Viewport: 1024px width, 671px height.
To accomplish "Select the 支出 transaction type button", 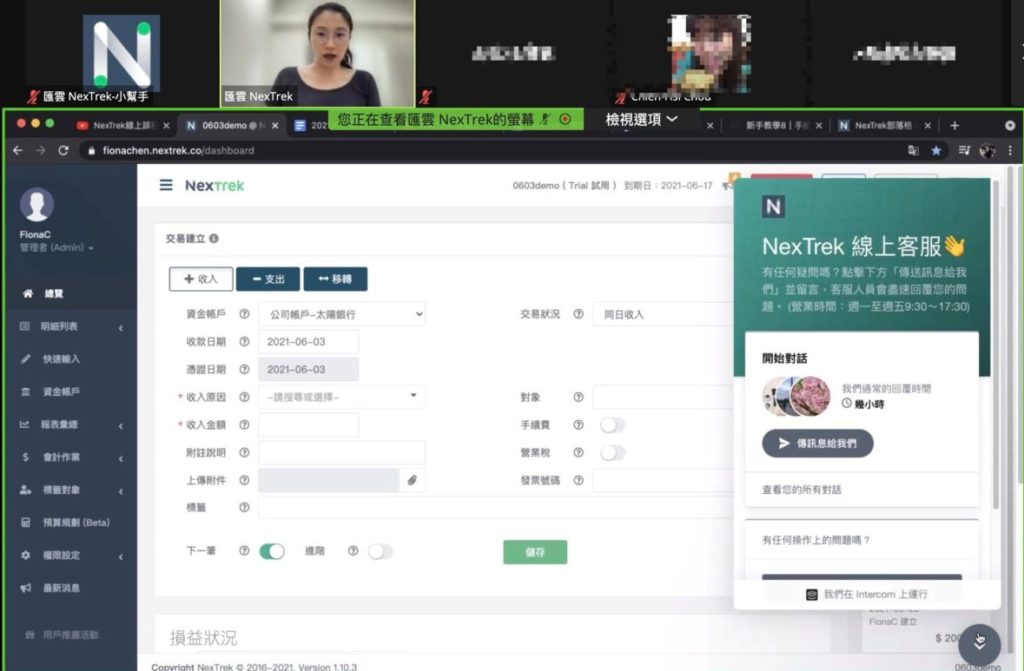I will click(x=268, y=279).
